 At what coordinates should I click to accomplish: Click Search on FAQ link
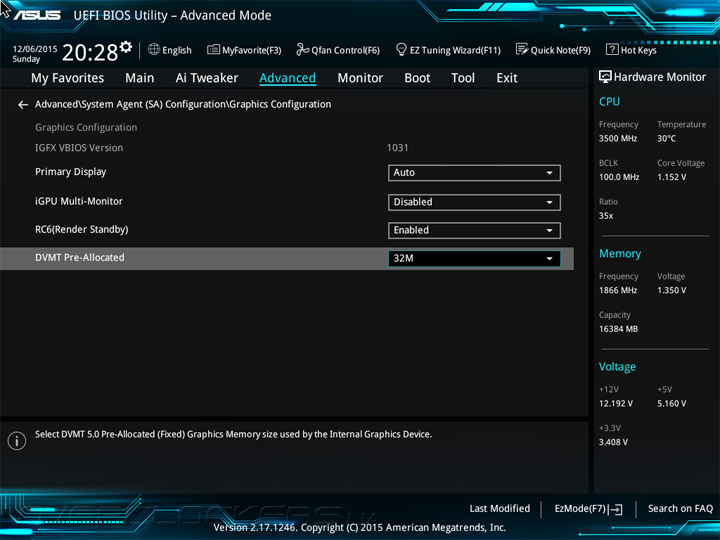[681, 509]
